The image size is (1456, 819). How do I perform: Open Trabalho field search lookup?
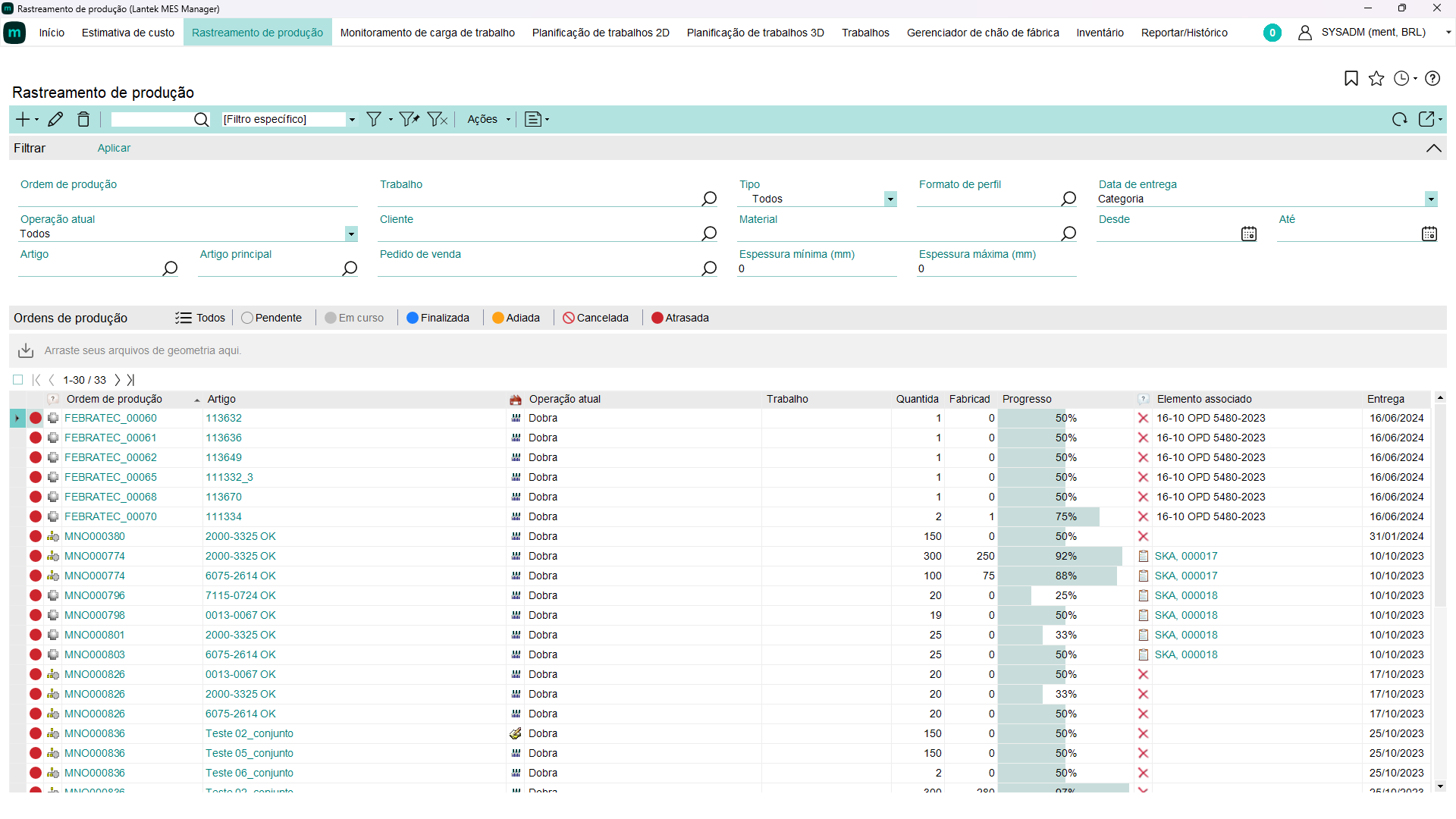tap(709, 199)
